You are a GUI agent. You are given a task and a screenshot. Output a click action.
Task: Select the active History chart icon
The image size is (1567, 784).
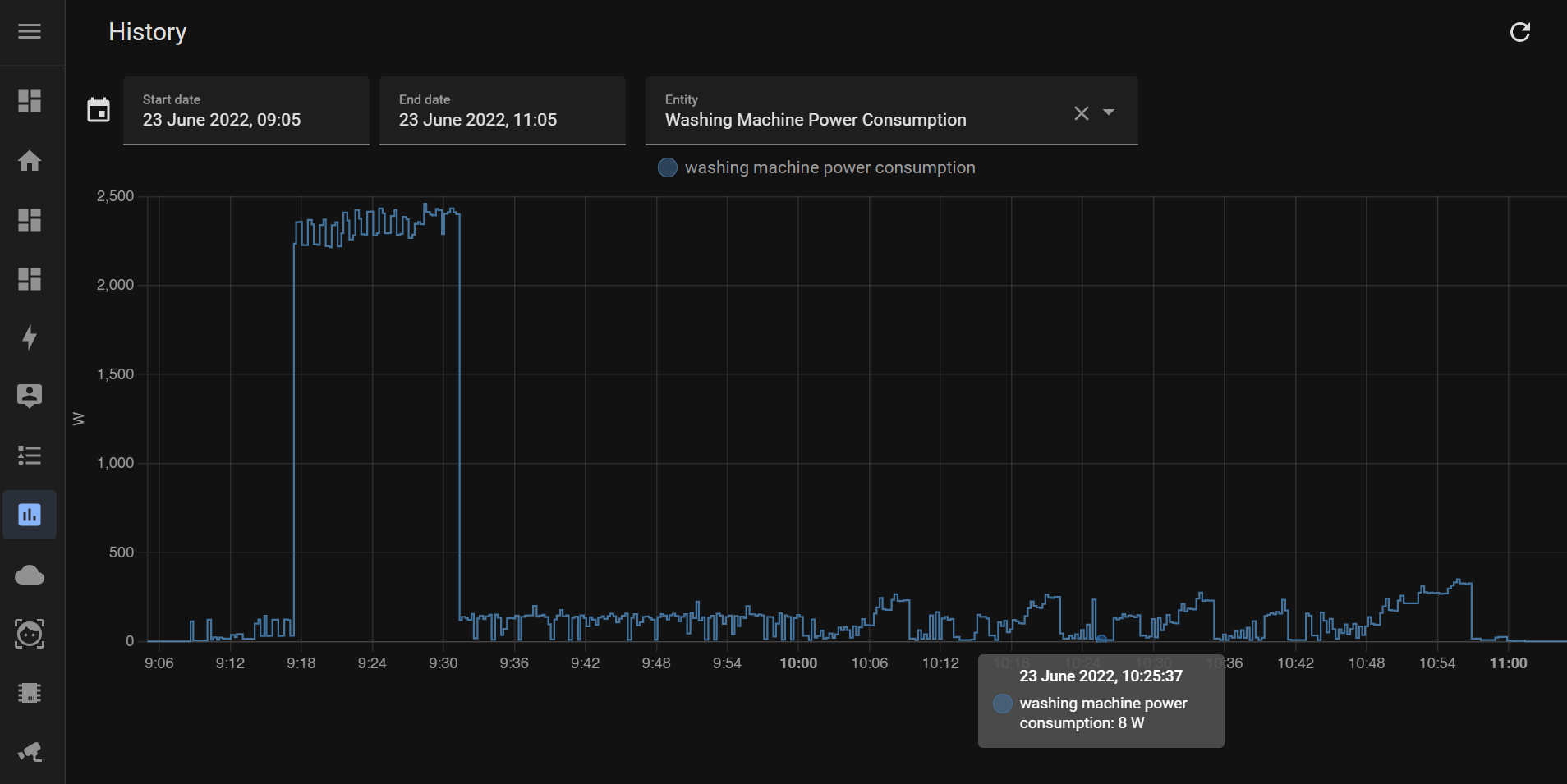click(30, 515)
